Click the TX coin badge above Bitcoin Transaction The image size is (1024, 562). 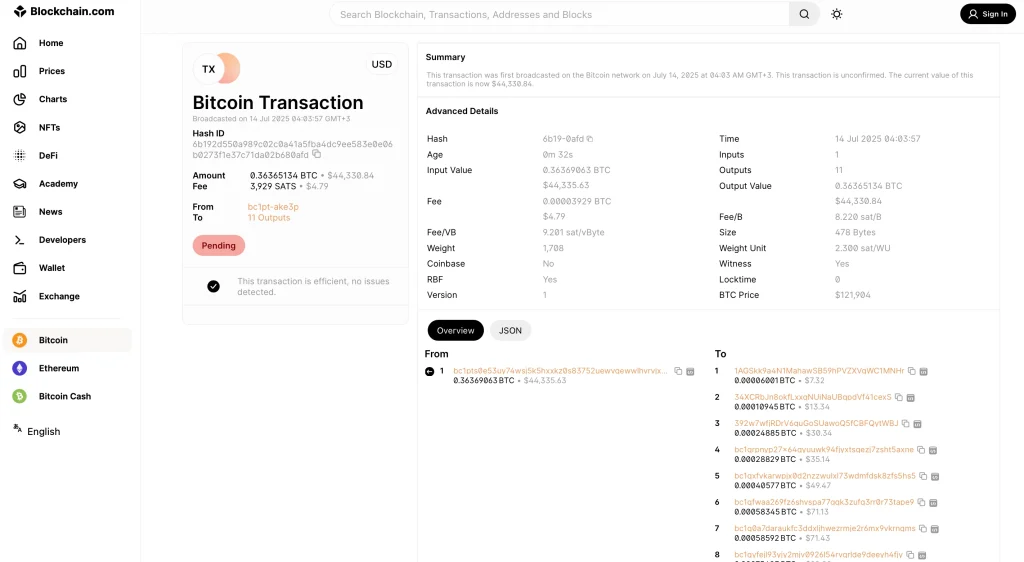(216, 69)
